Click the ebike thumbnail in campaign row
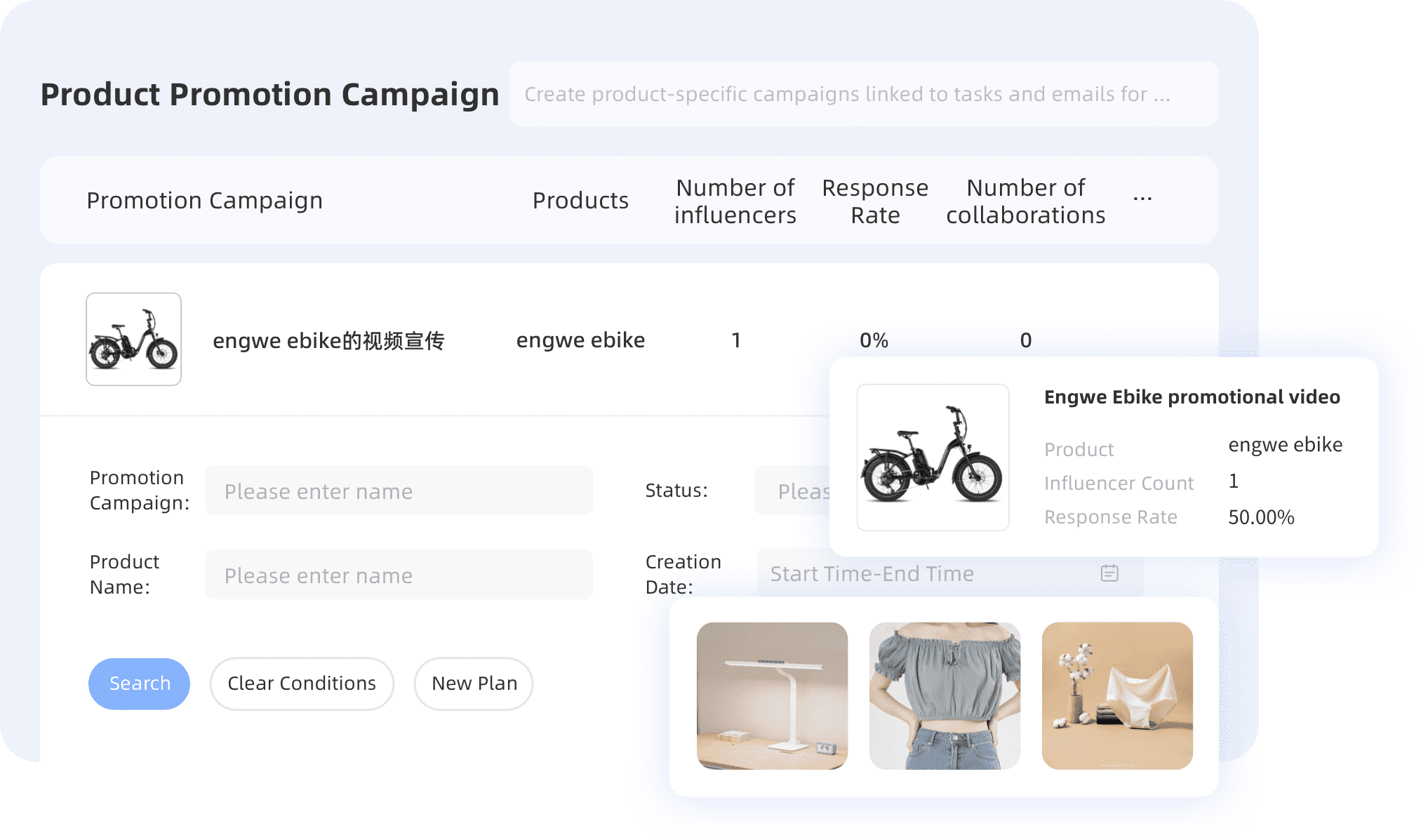Viewport: 1421px width, 840px height. 133,340
